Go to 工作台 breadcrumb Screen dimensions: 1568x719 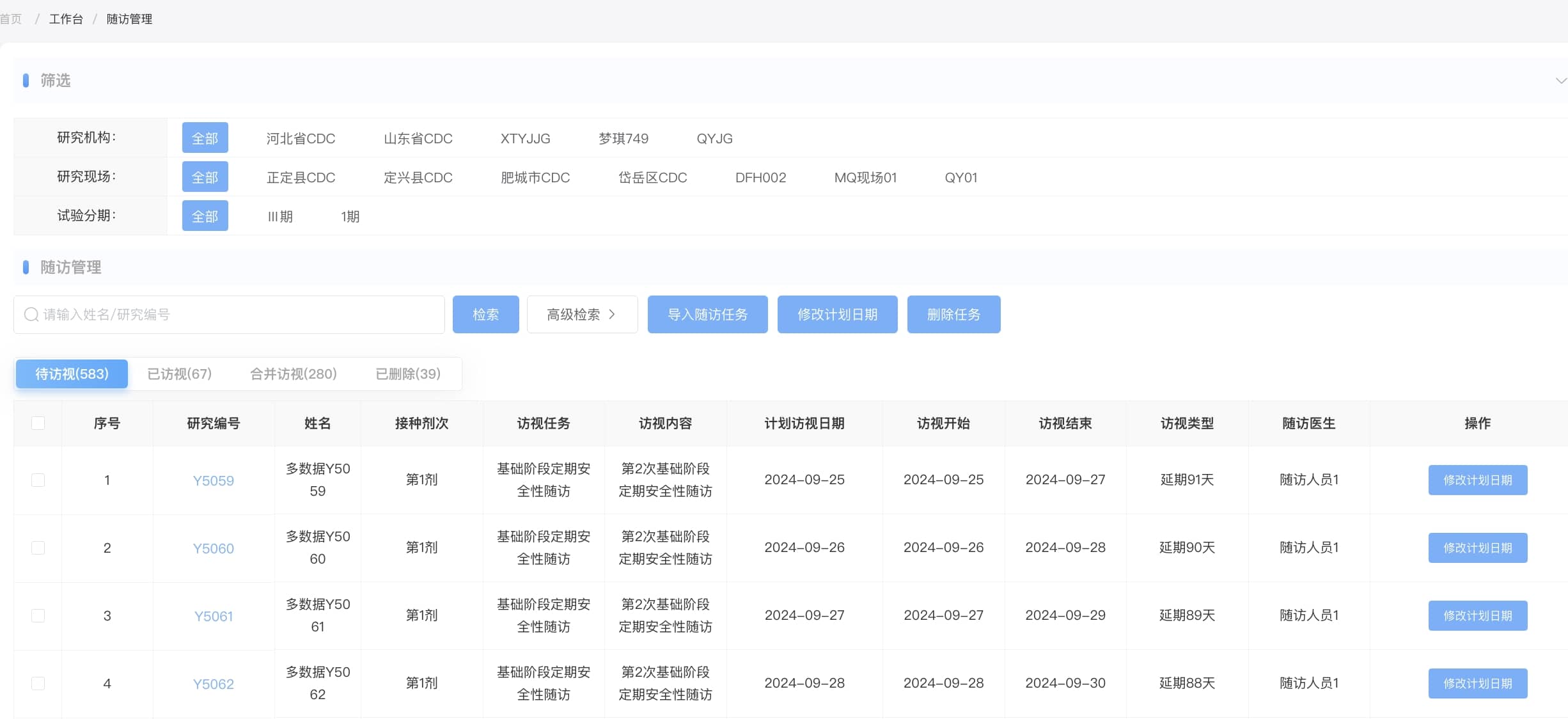67,19
